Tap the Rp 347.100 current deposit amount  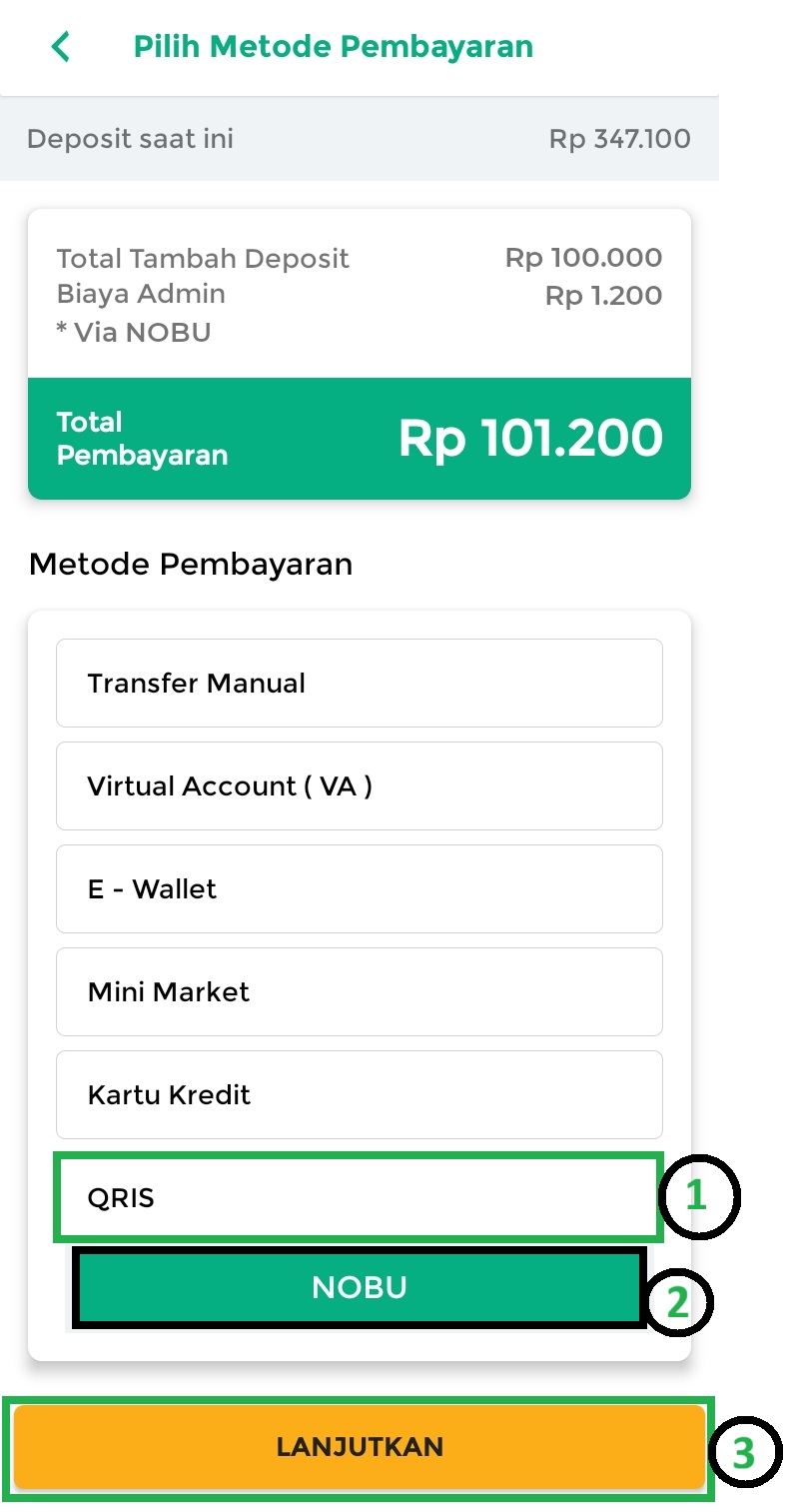619,139
